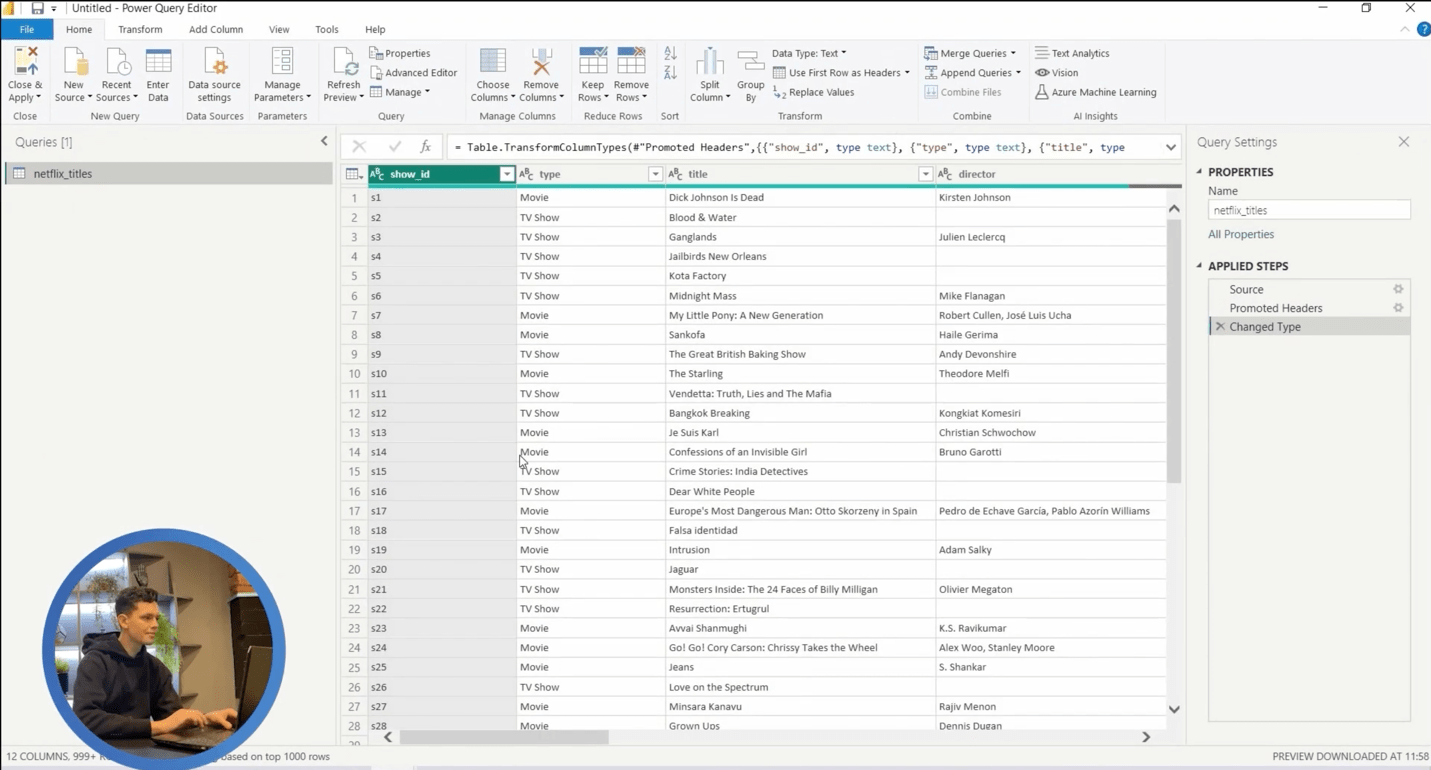Screen dimensions: 1431x770
Task: Open query Properties
Action: (x=400, y=53)
